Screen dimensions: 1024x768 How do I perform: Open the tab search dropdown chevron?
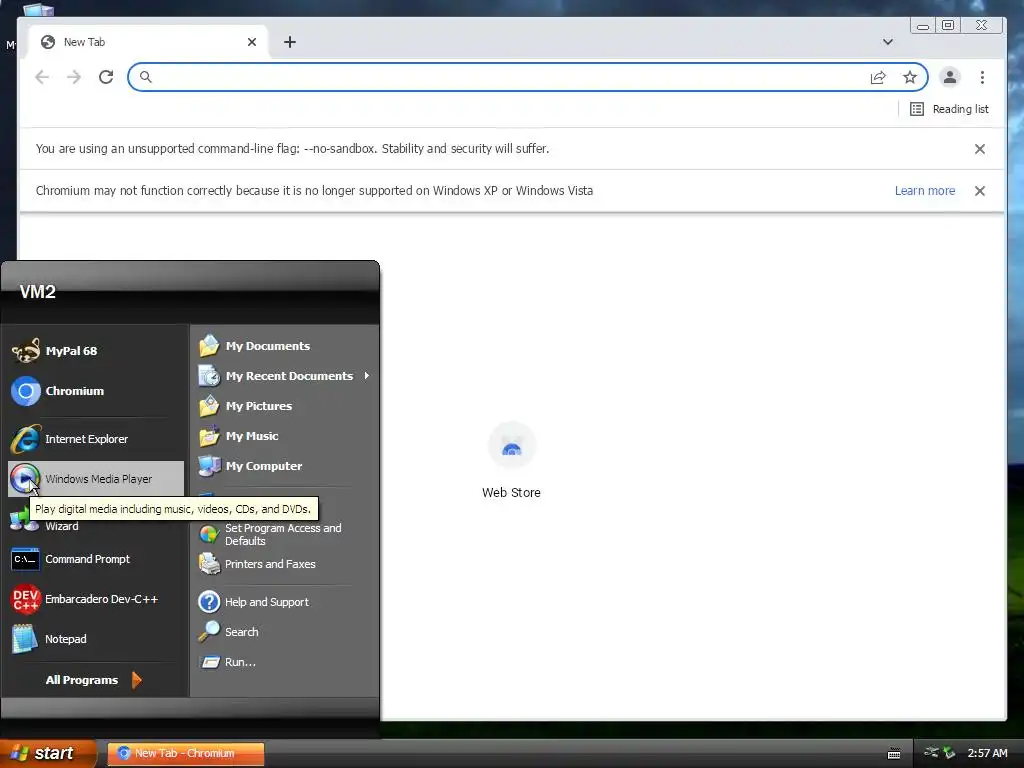coord(888,42)
